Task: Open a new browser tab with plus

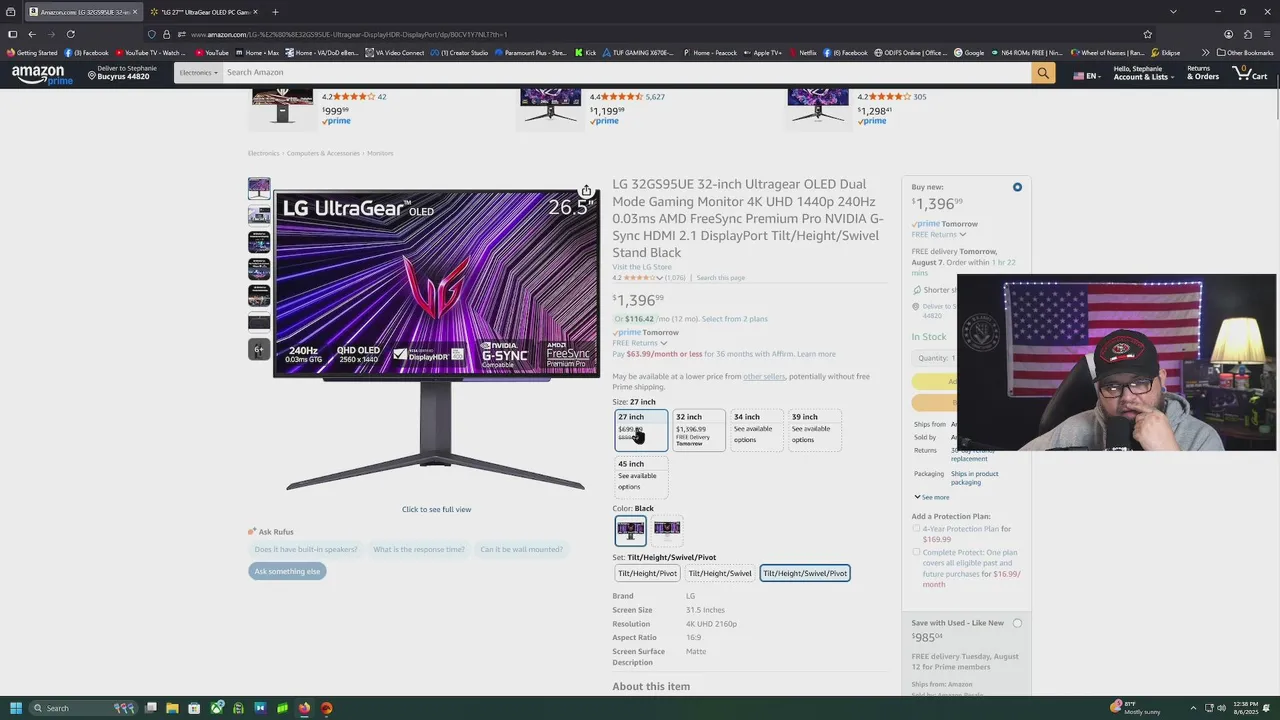Action: pos(276,12)
